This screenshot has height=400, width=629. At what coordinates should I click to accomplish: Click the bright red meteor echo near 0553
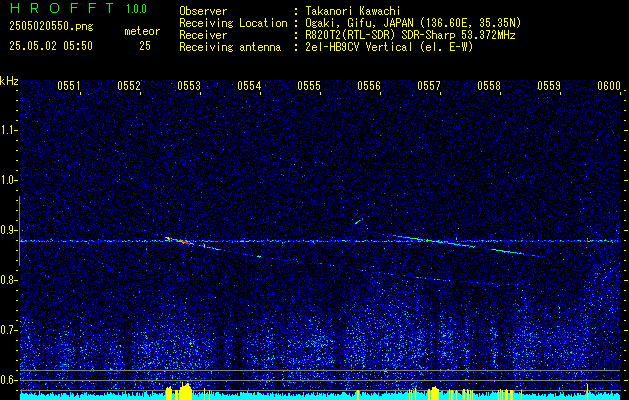[x=185, y=242]
